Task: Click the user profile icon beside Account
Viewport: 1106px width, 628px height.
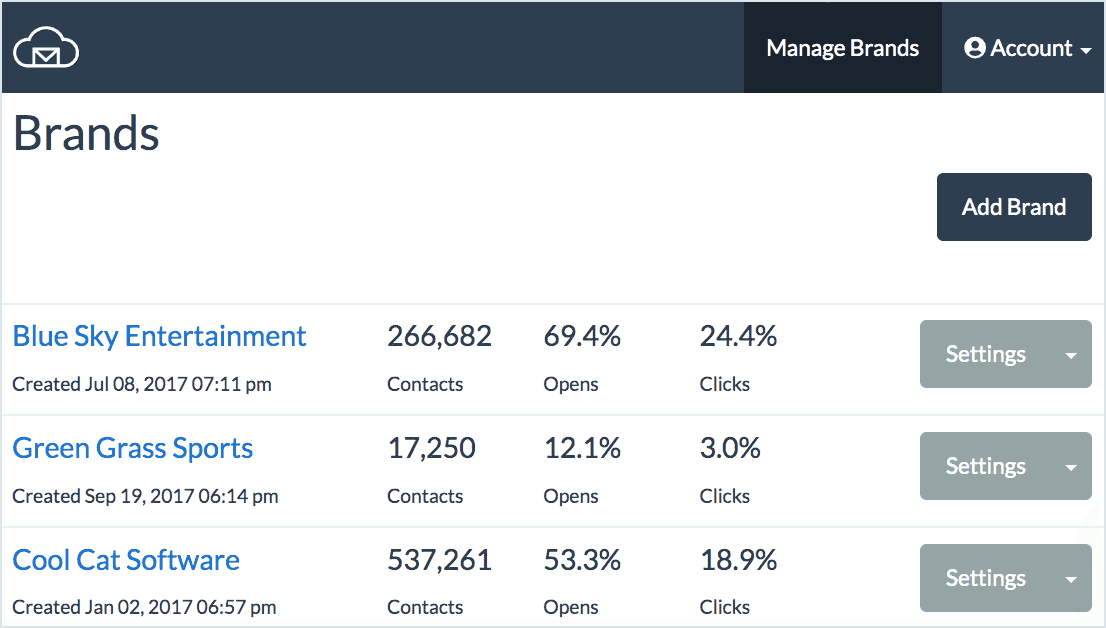Action: pos(975,48)
